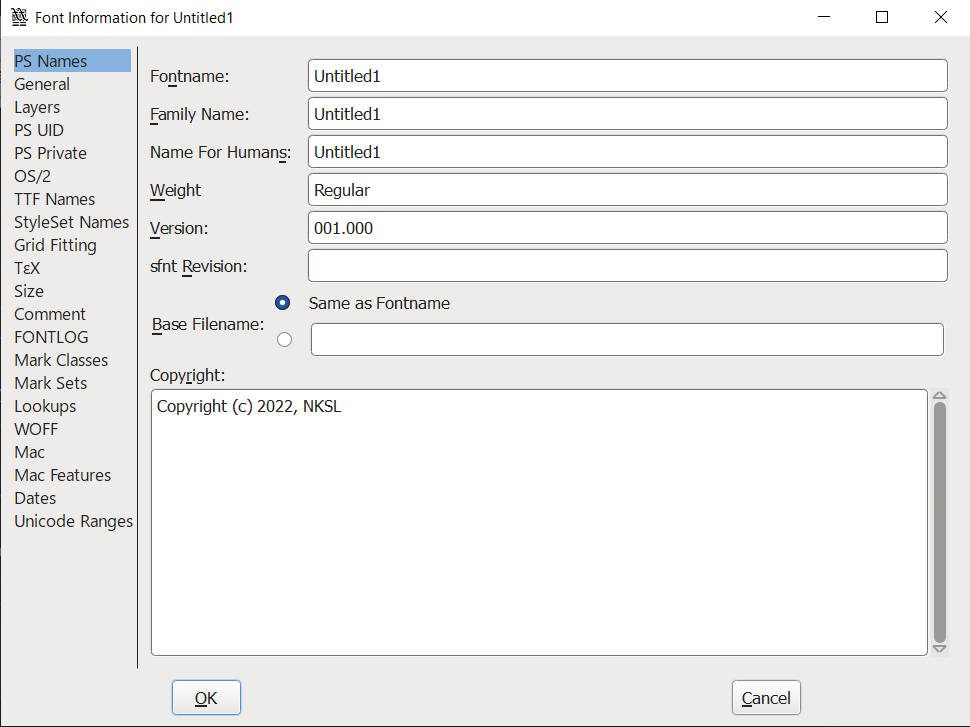Enable Same as Fontname option
Screen dimensions: 970x727
pyautogui.click(x=282, y=302)
